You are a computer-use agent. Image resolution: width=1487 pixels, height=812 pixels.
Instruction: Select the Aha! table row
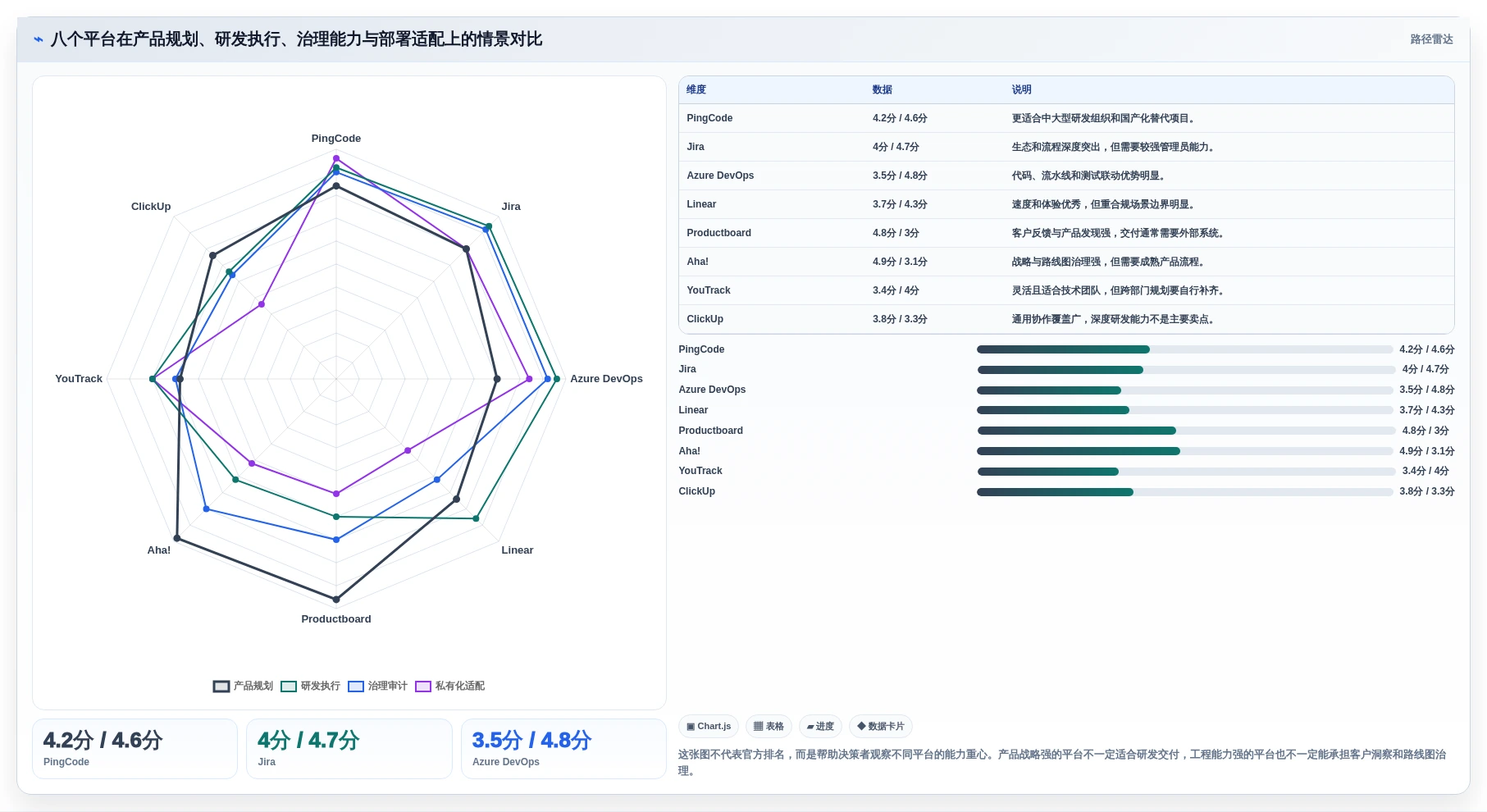[1066, 262]
